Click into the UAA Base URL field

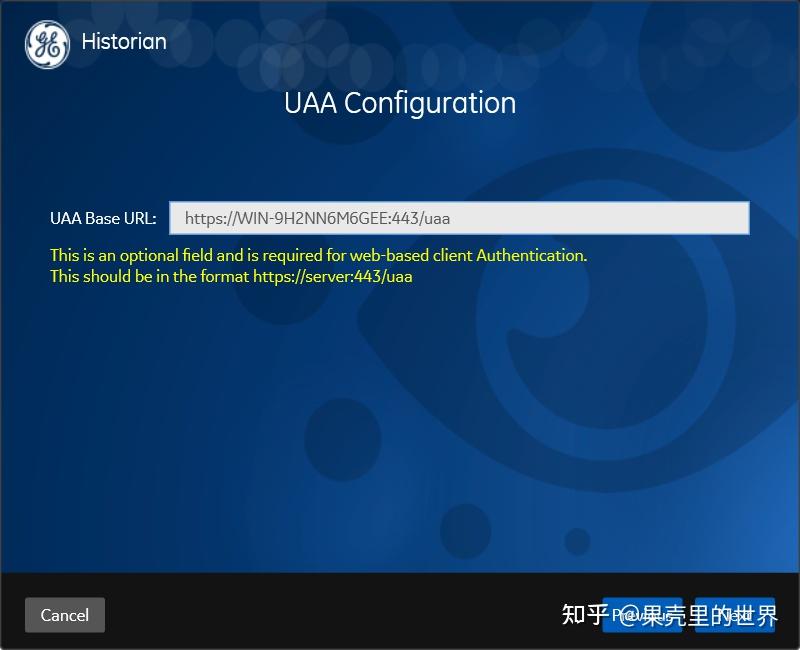pyautogui.click(x=459, y=218)
